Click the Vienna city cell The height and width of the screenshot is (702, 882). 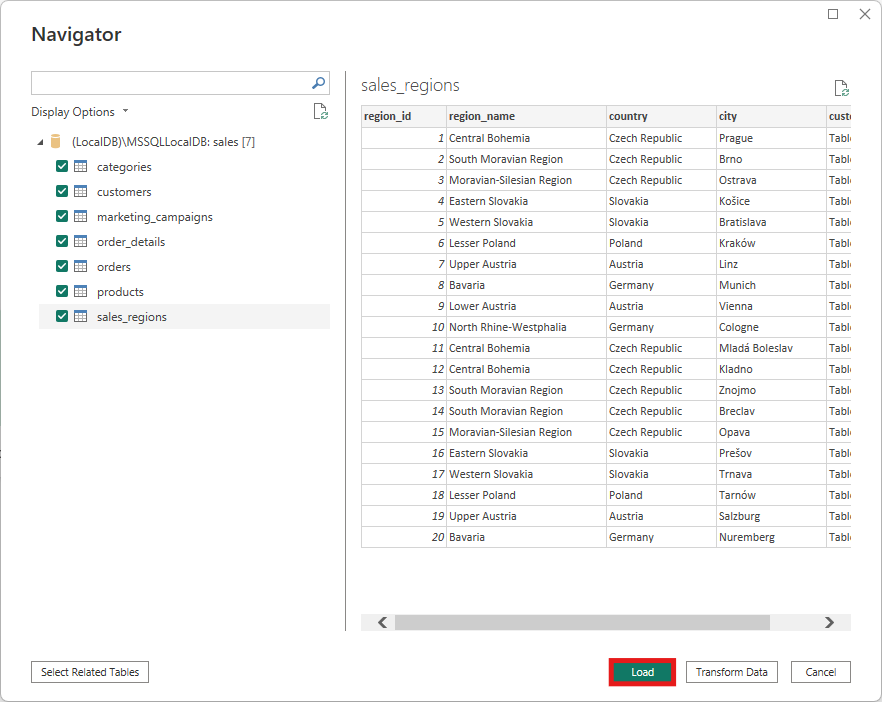click(x=771, y=306)
